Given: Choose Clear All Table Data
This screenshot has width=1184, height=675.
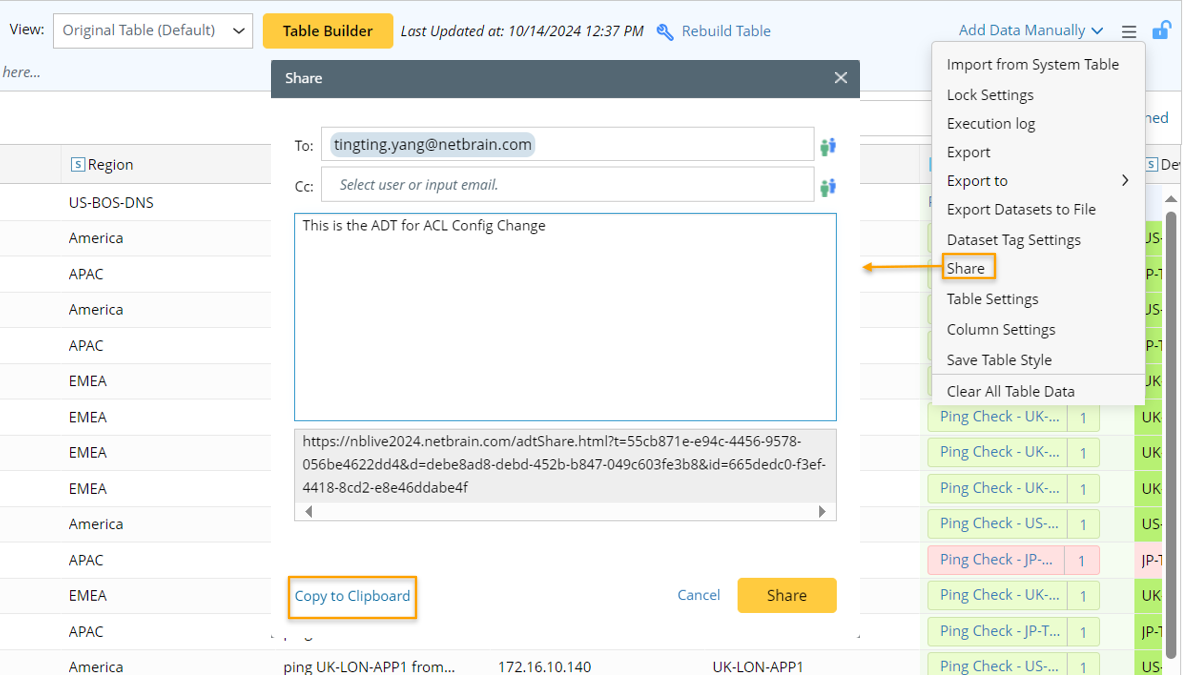Looking at the screenshot, I should (1010, 391).
